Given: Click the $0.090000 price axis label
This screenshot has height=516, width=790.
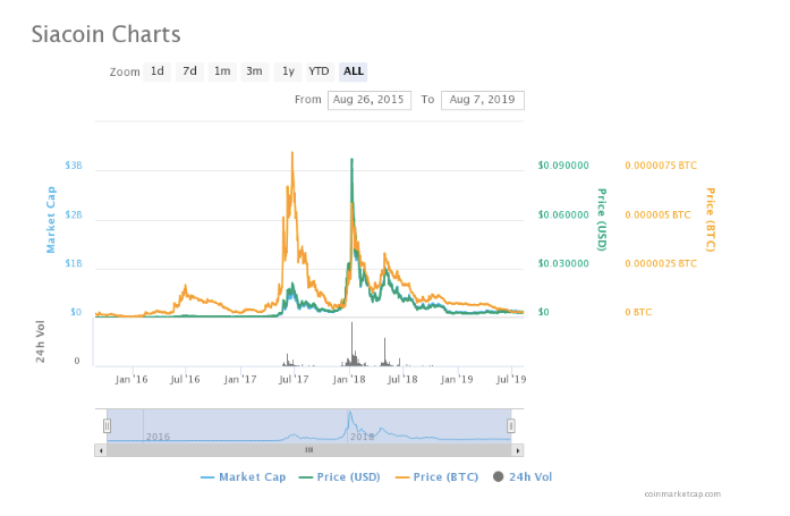Looking at the screenshot, I should (563, 165).
